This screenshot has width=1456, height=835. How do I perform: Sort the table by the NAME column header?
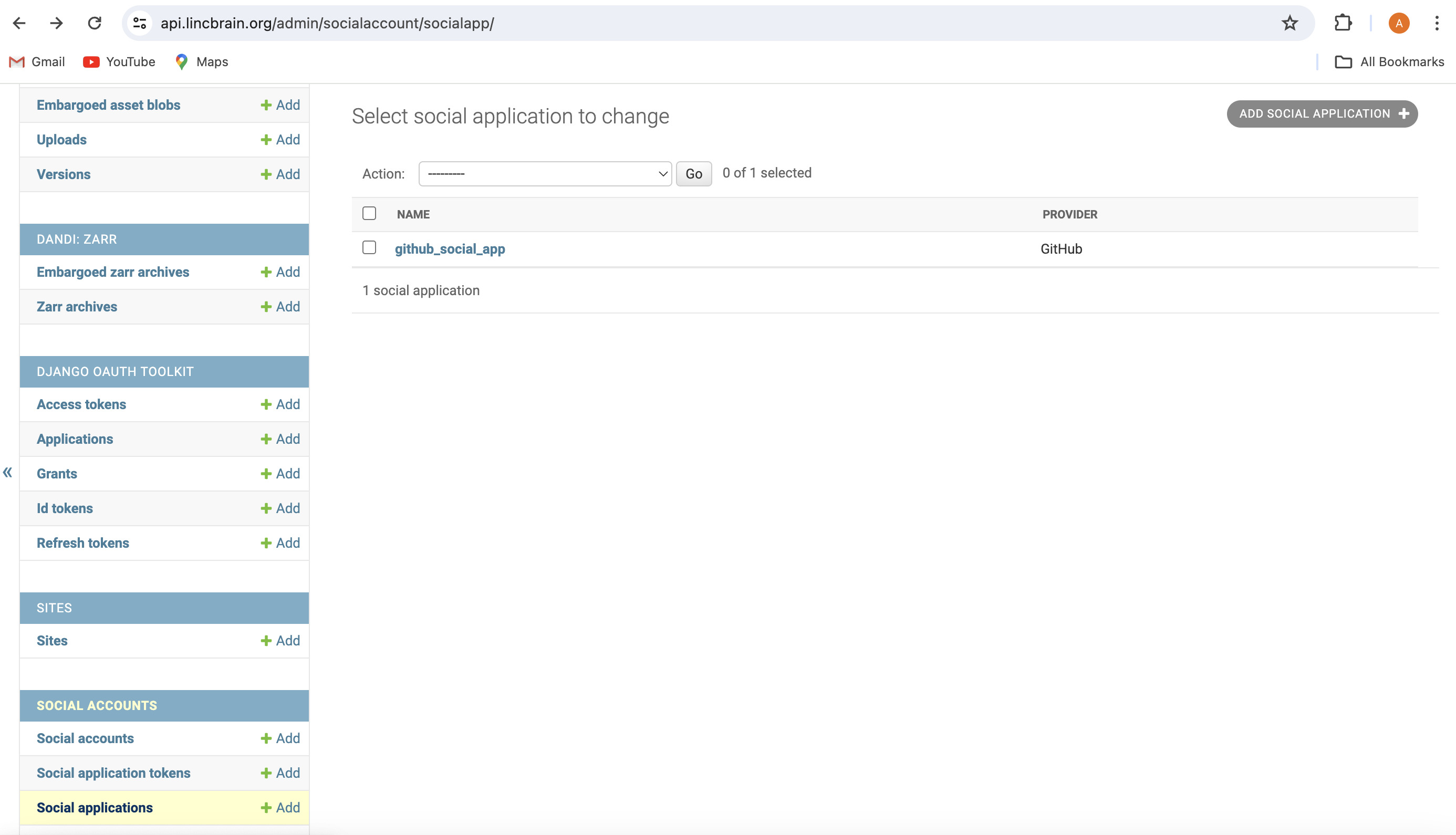click(413, 214)
